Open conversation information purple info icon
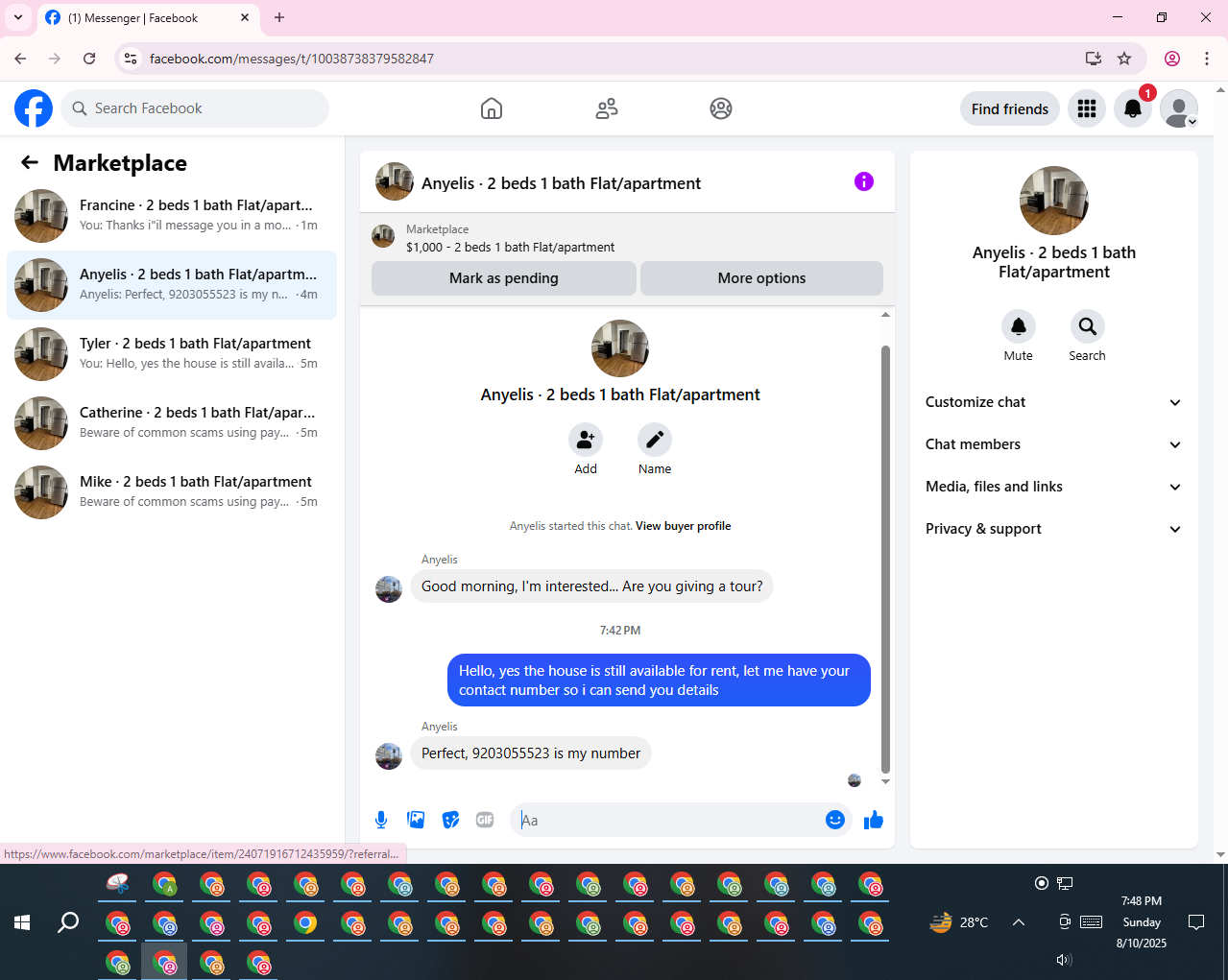1228x980 pixels. click(x=864, y=181)
